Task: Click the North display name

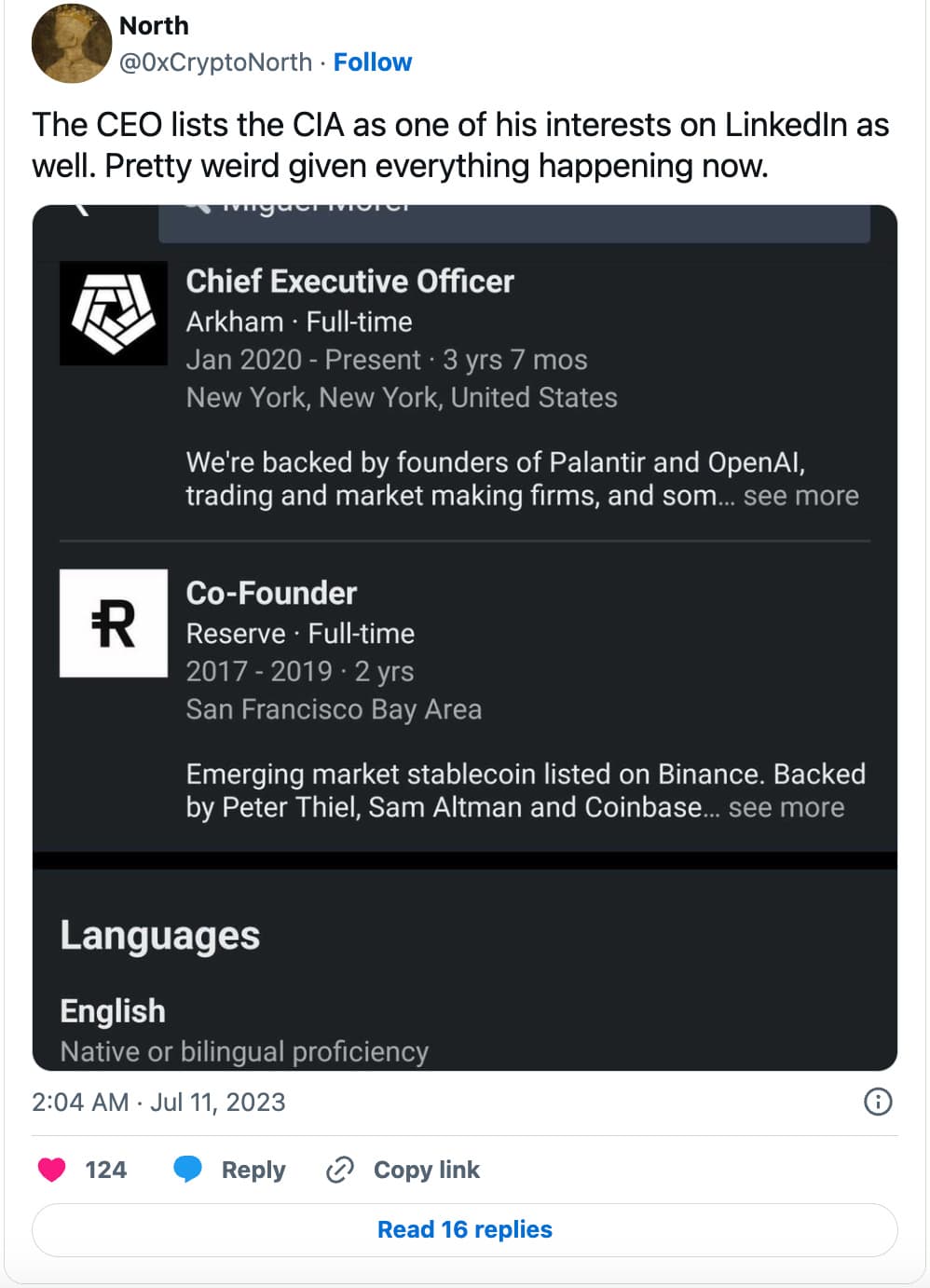Action: coord(154,25)
